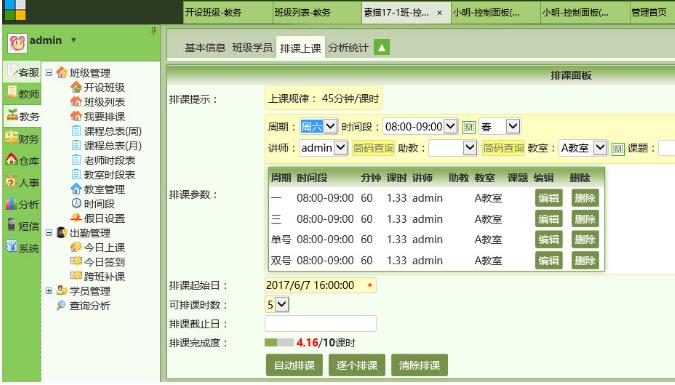Click the green up-arrow collapse icon
The width and height of the screenshot is (675, 385).
click(x=382, y=47)
